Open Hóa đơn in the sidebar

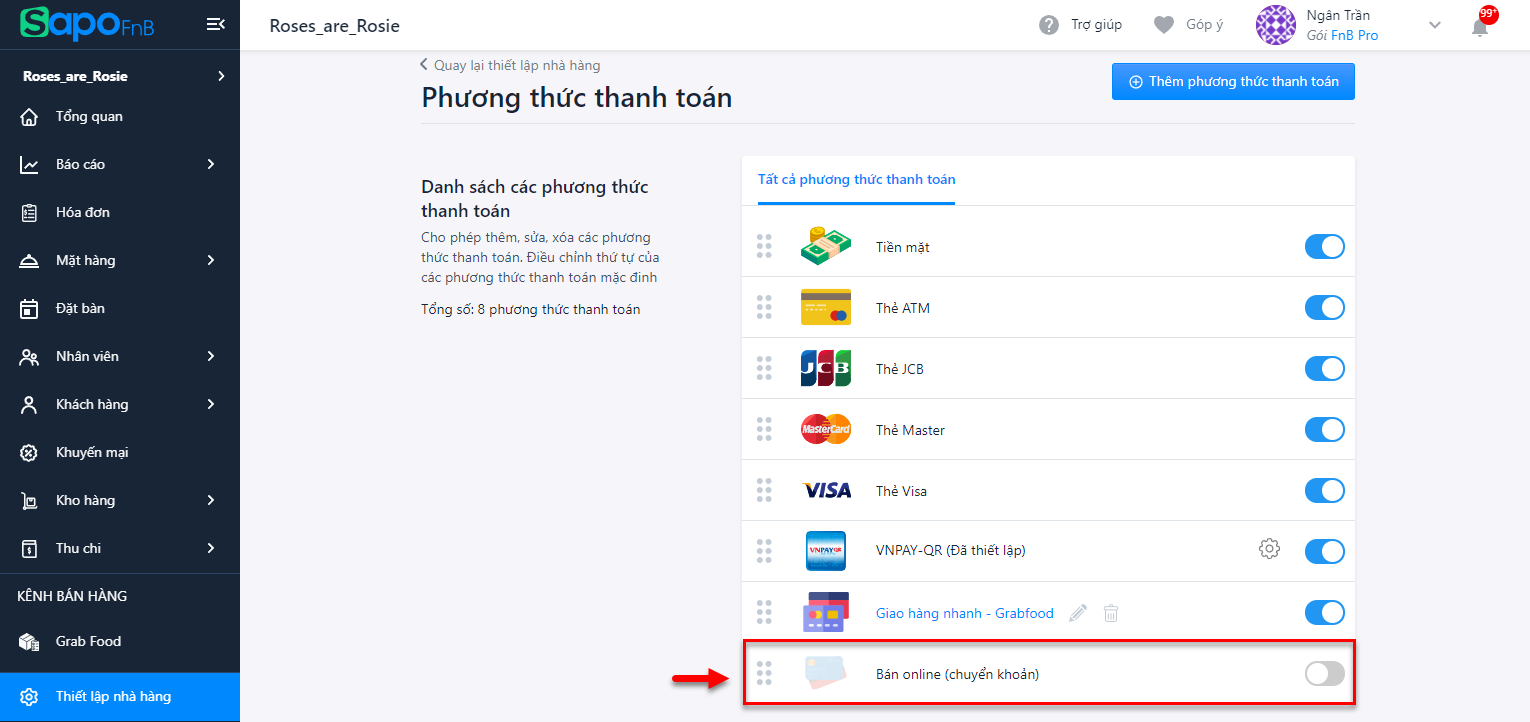(x=83, y=212)
